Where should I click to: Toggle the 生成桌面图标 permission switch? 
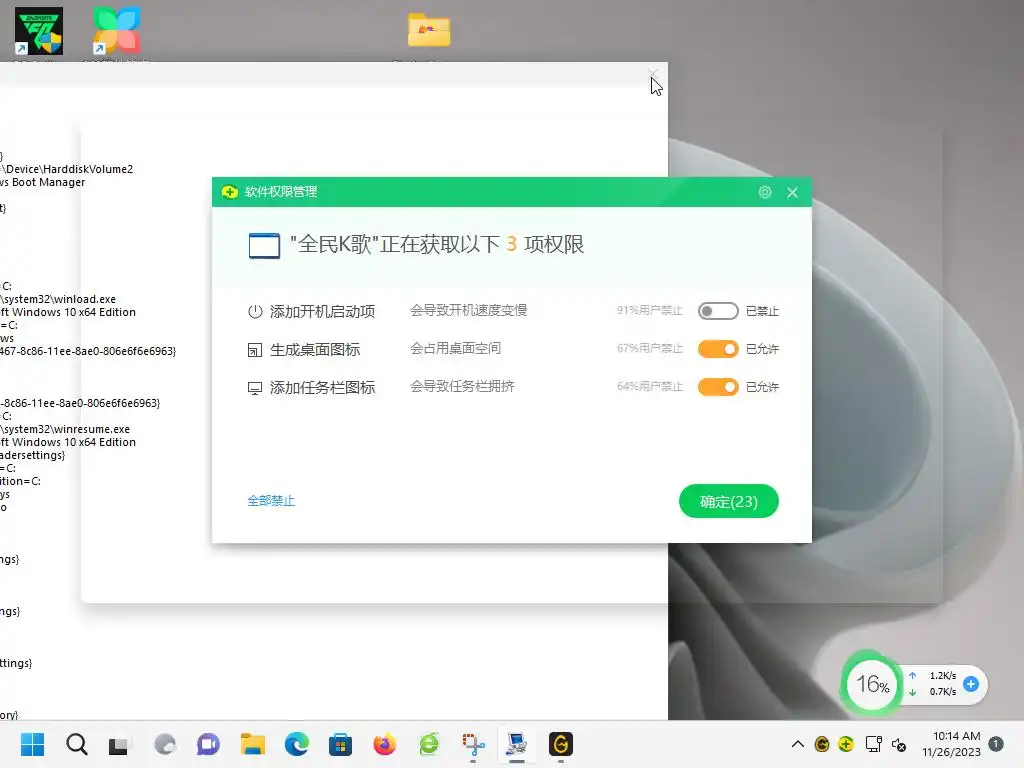(718, 349)
